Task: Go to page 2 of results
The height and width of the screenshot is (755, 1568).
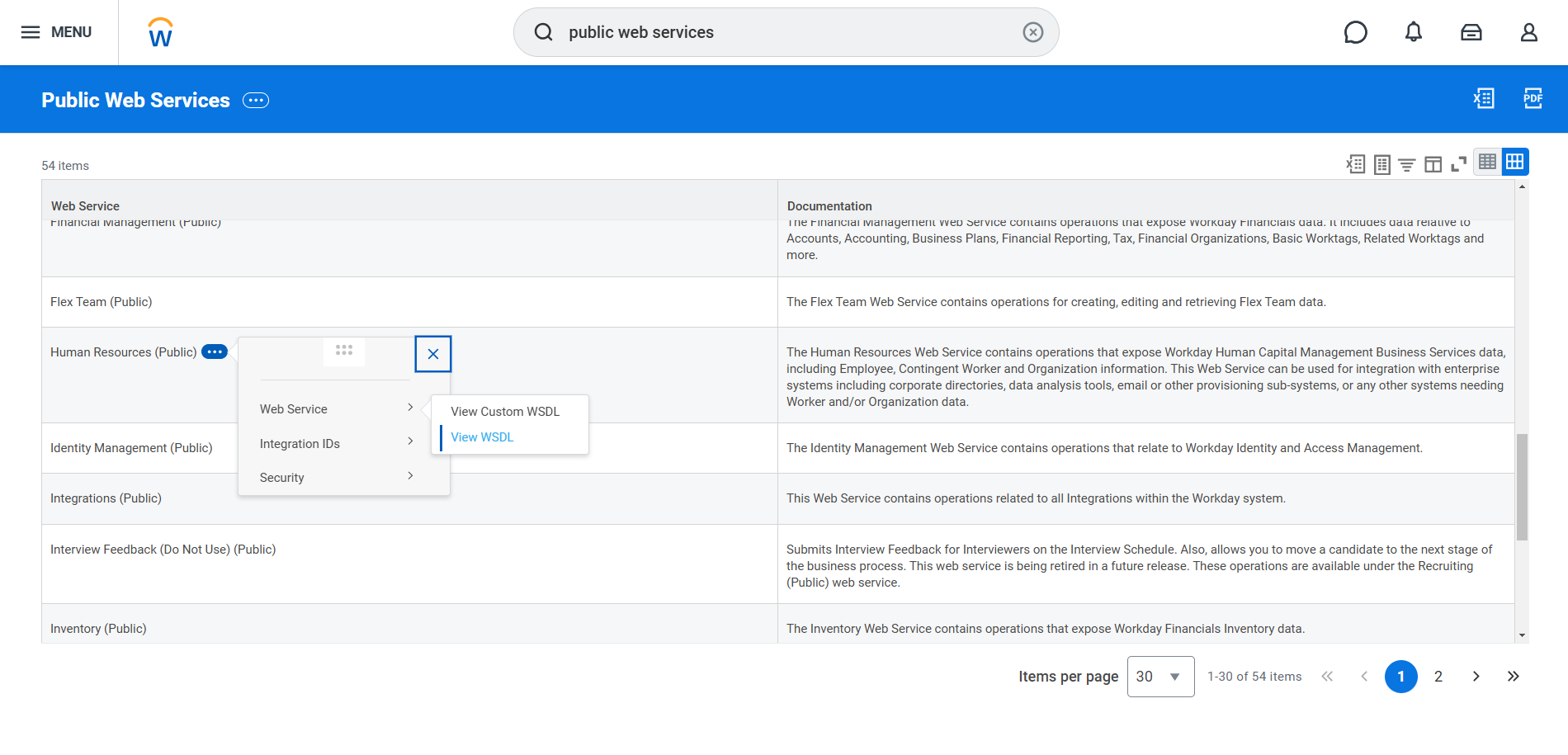Action: [1438, 677]
